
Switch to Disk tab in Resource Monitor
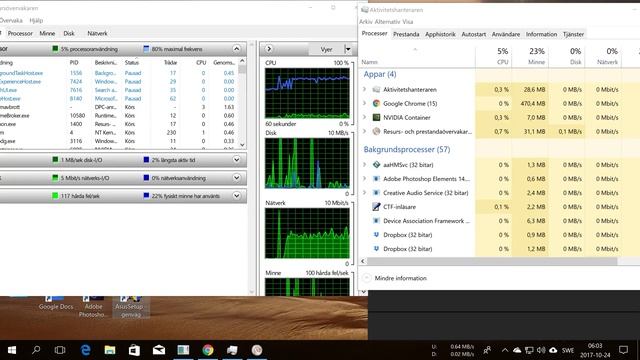pos(69,33)
